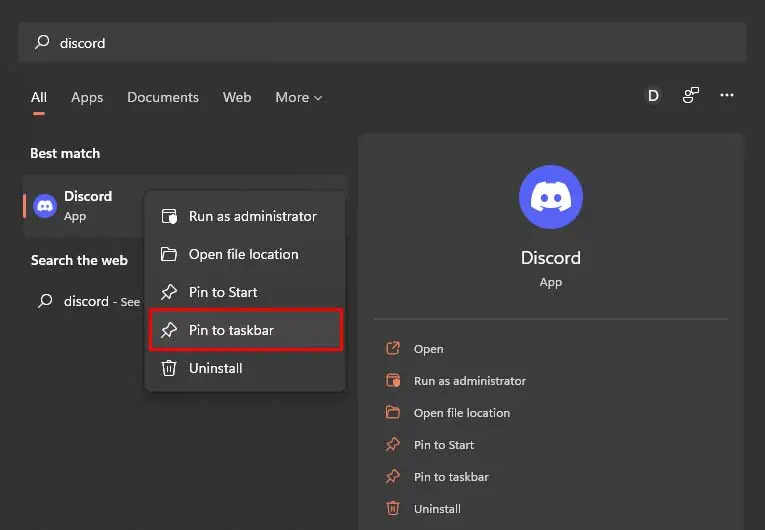Switch to the Apps tab

[x=87, y=97]
